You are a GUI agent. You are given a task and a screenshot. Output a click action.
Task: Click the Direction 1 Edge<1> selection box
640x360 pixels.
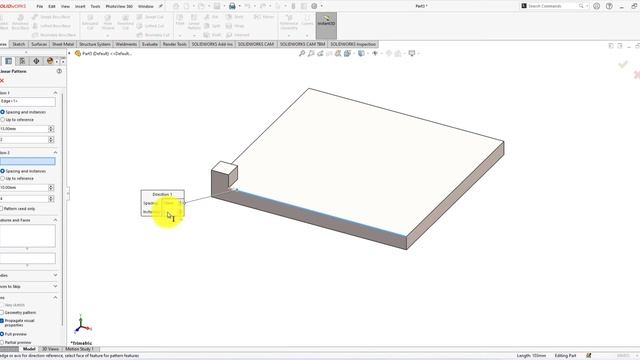coord(28,102)
